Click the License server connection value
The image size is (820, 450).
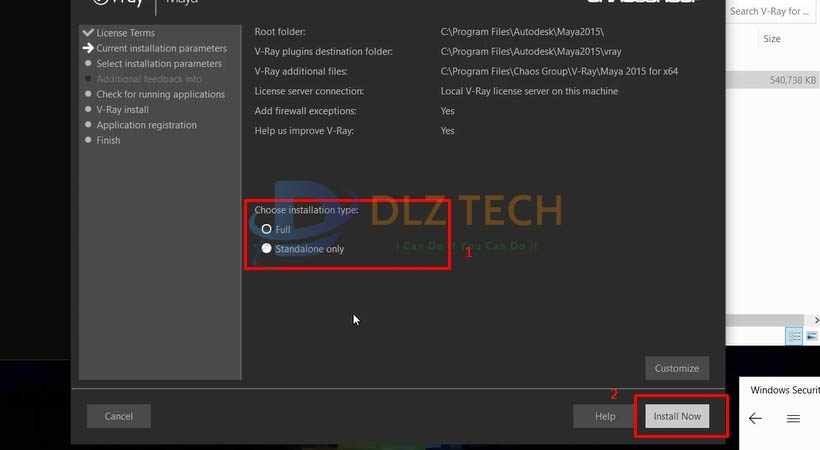pyautogui.click(x=529, y=91)
